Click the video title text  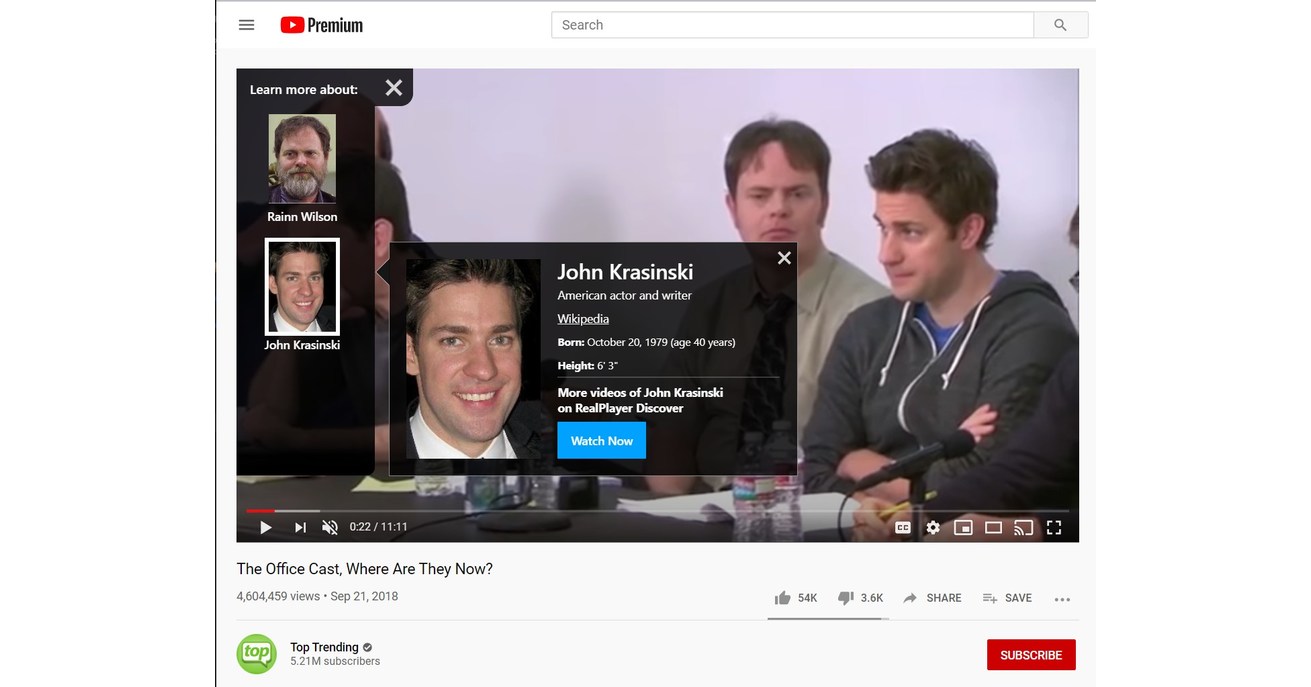click(x=364, y=569)
